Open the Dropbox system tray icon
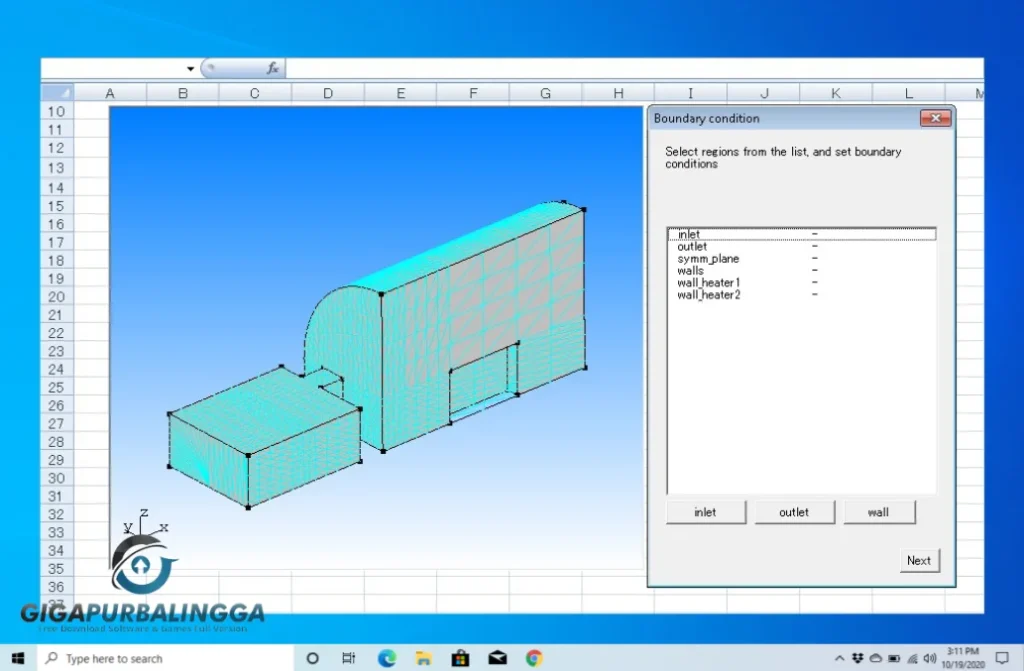 (859, 658)
